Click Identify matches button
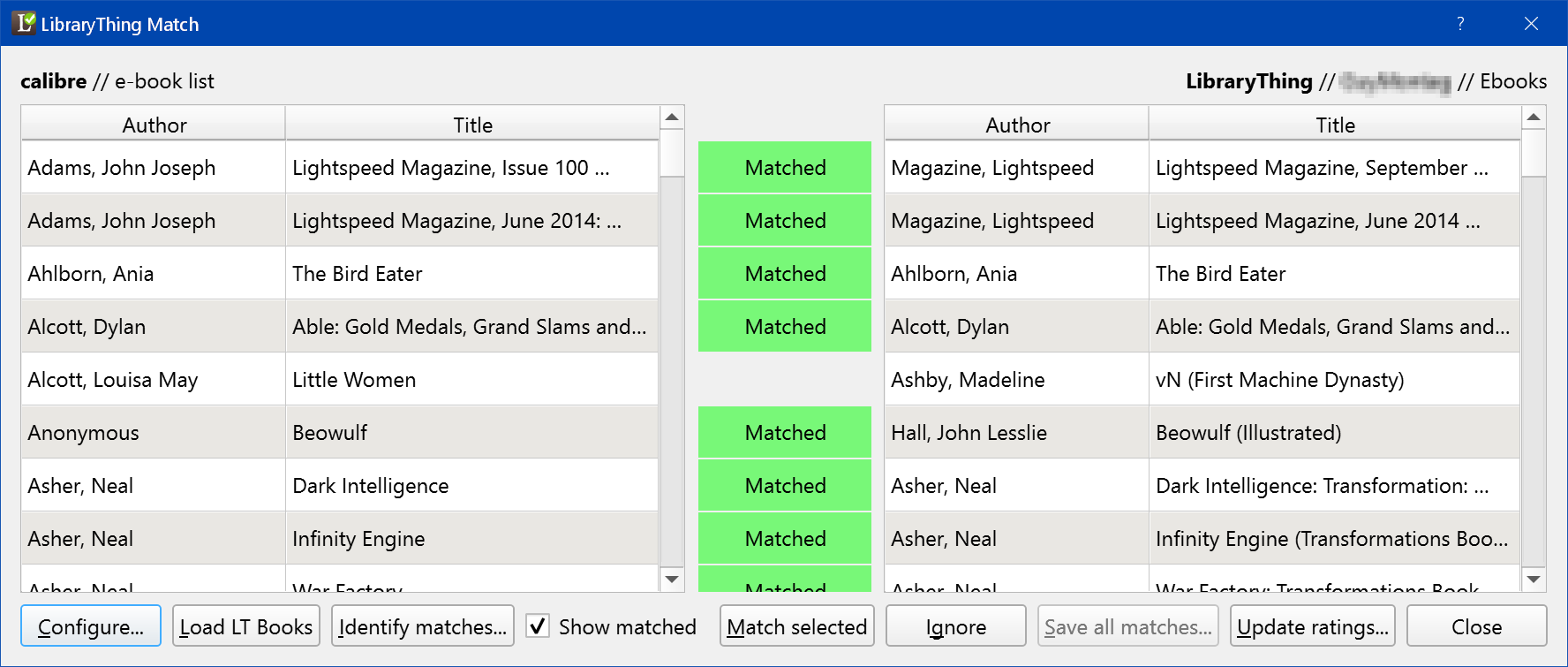 pos(422,626)
